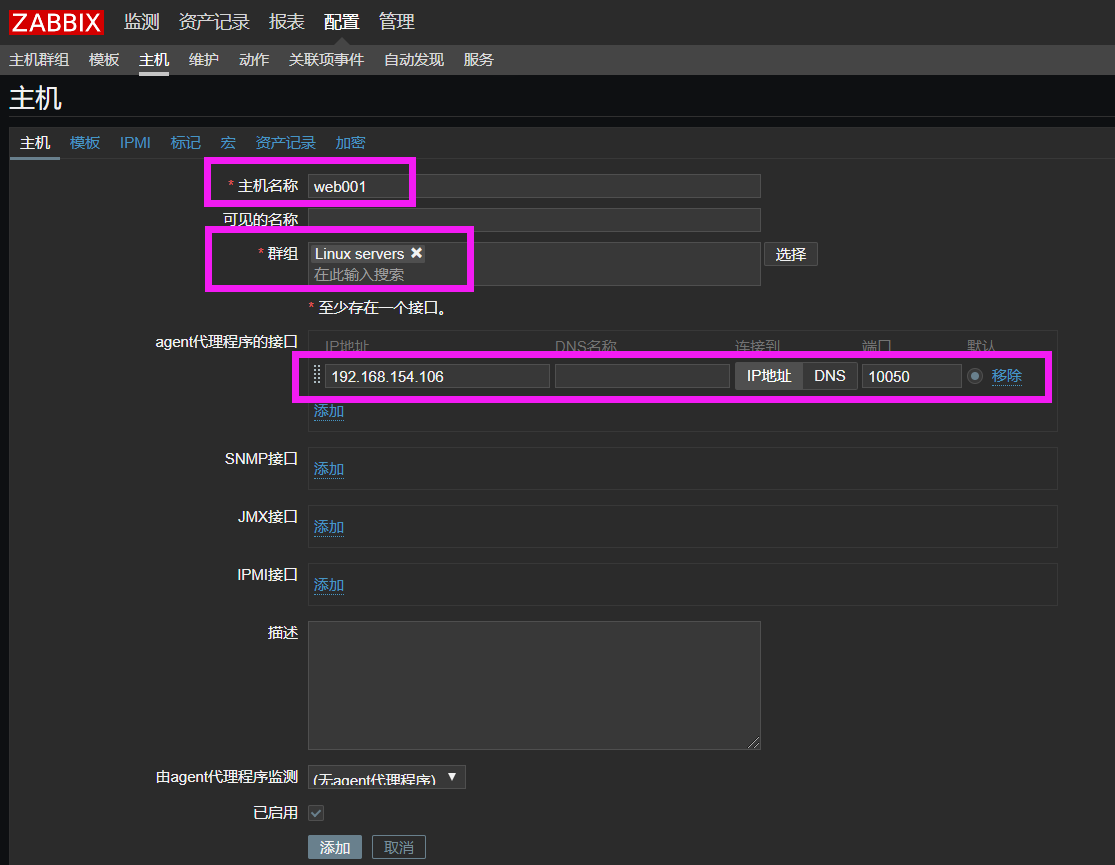This screenshot has height=865, width=1115.
Task: Click the 可见的名称 input field
Action: (534, 220)
